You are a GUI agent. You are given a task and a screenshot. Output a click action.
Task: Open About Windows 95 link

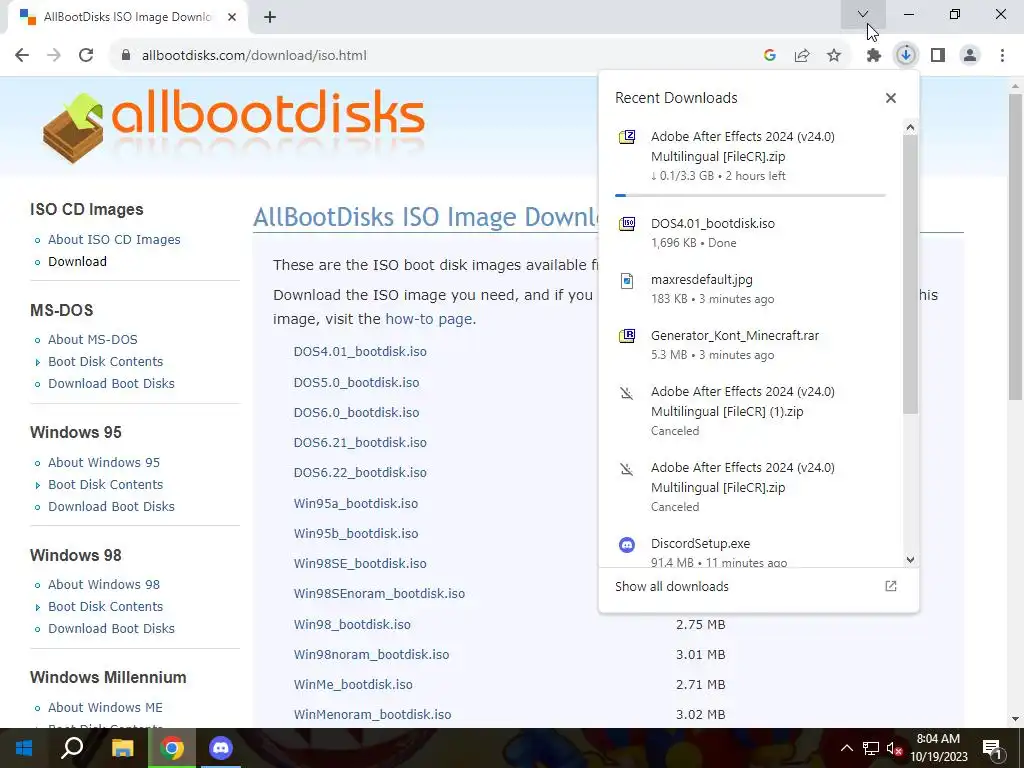pos(104,462)
